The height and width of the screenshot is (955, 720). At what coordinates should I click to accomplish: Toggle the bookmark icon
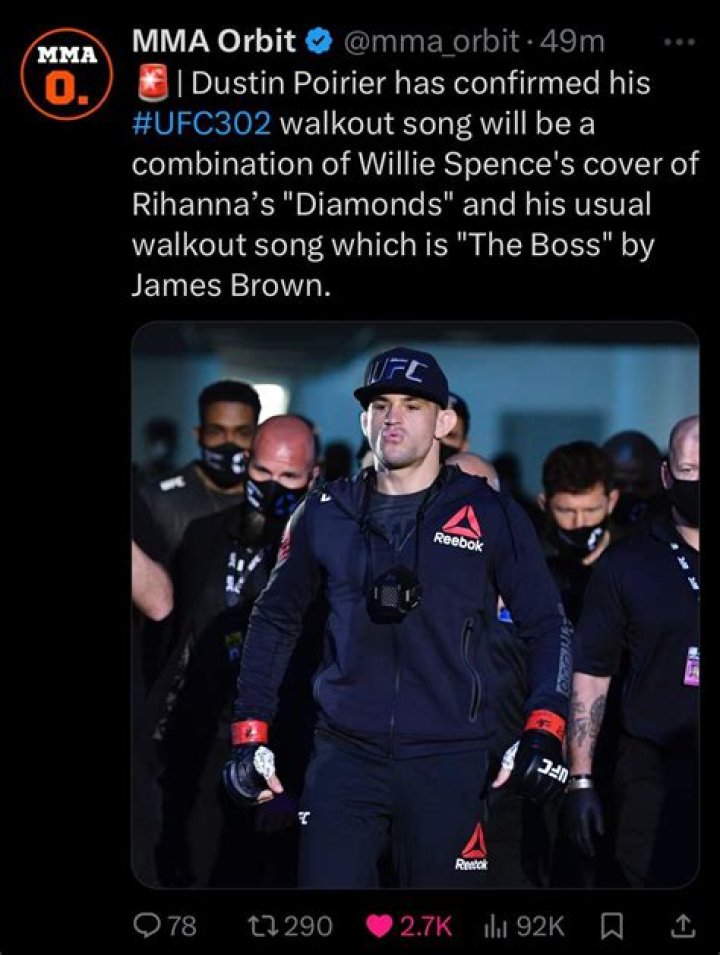pyautogui.click(x=612, y=926)
